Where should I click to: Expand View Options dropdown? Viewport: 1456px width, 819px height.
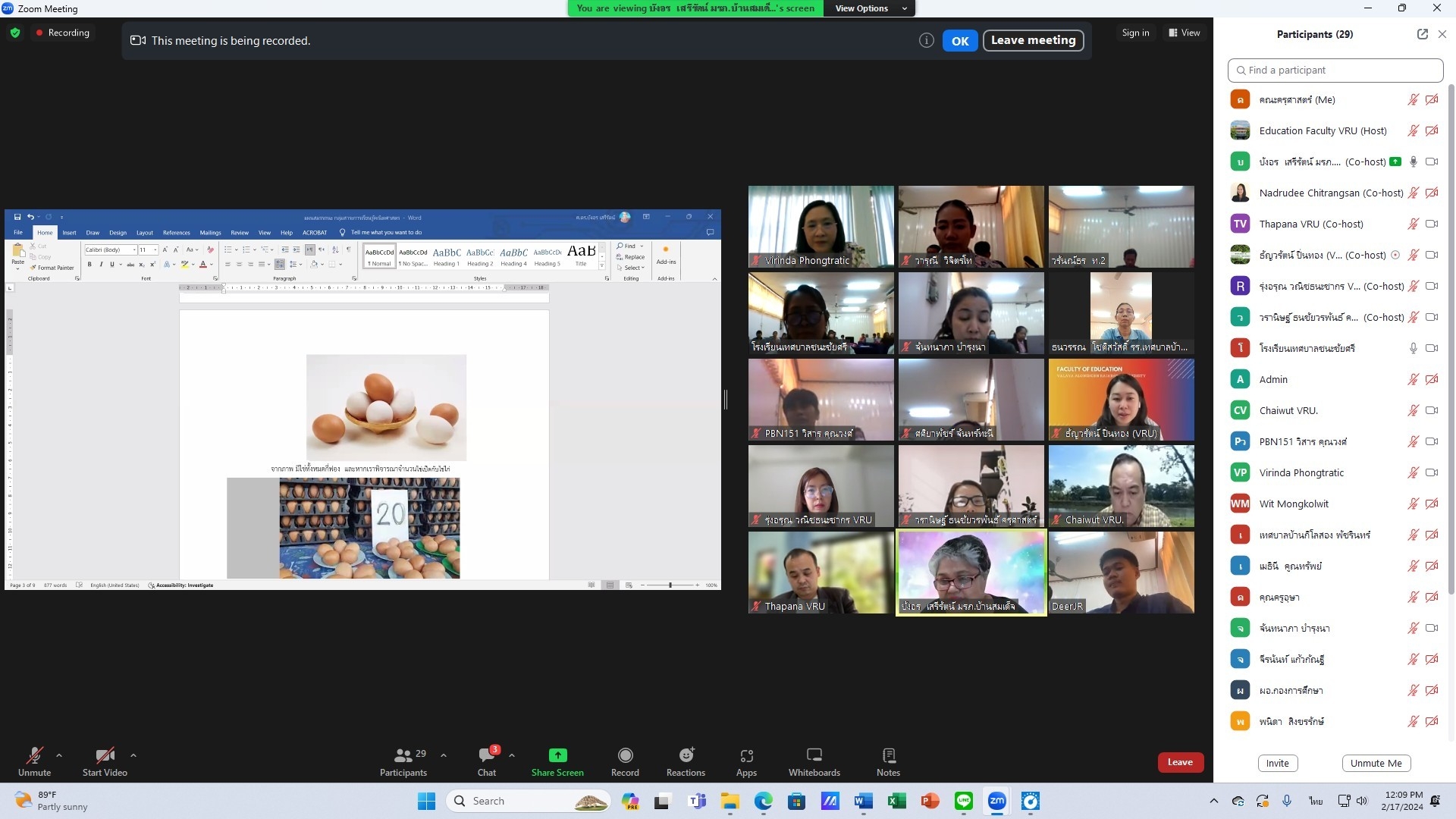(870, 8)
